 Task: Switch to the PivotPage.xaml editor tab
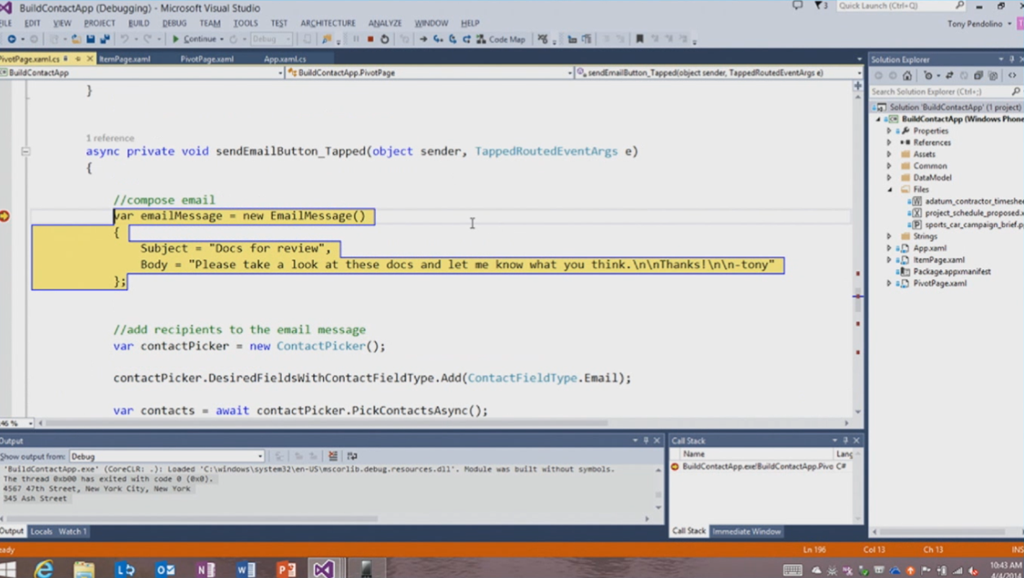pyautogui.click(x=207, y=59)
